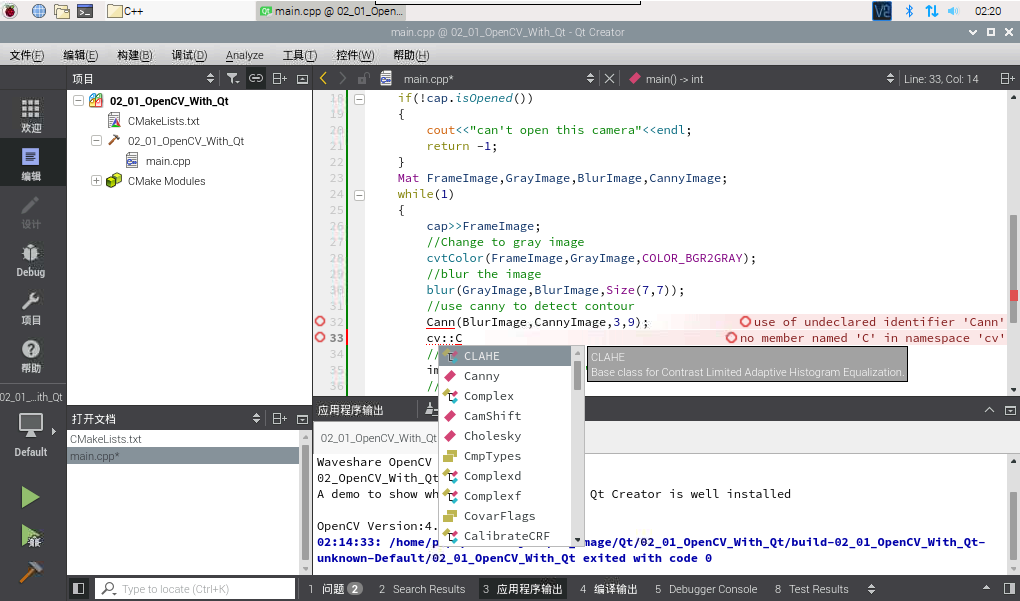Viewport: 1020px width, 601px height.
Task: Run the project with the green play button
Action: [30, 498]
